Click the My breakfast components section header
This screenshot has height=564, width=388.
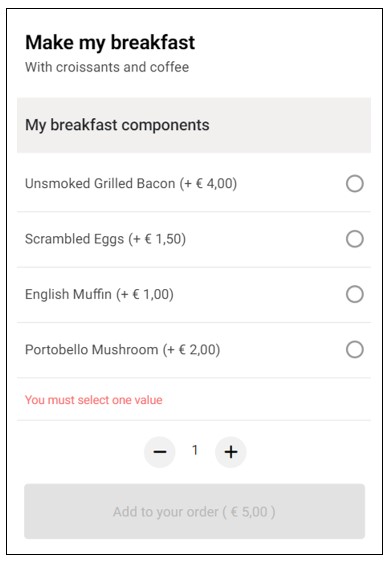[x=194, y=125]
